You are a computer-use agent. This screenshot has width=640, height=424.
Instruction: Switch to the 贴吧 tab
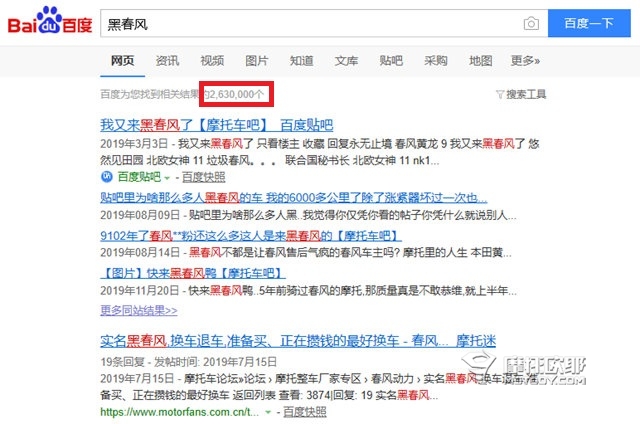(391, 61)
